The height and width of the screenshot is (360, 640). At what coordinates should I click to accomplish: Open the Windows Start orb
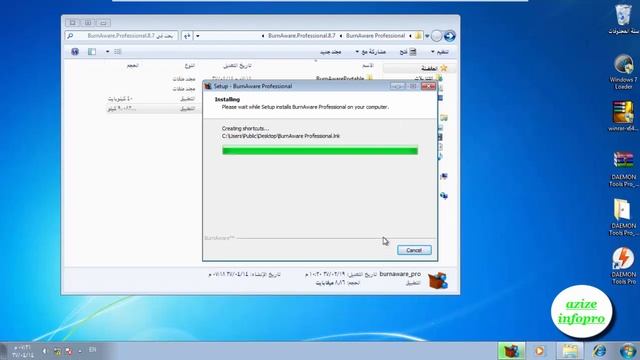pyautogui.click(x=628, y=351)
